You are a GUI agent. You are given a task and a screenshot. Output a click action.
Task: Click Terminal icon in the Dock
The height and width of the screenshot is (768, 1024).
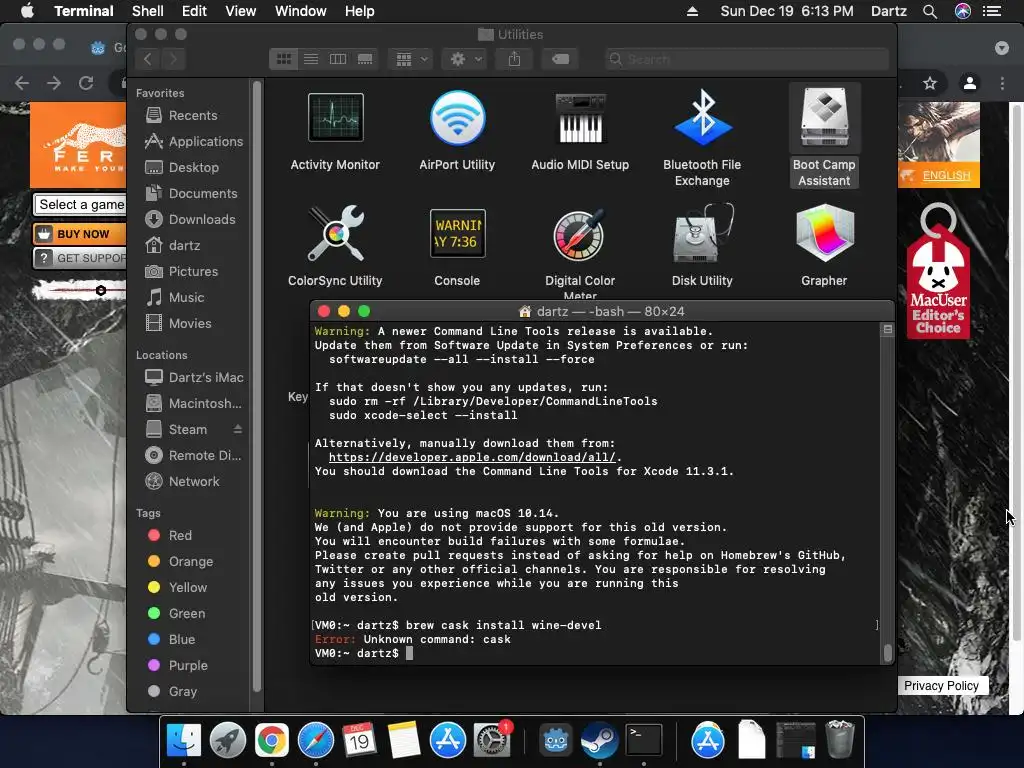pos(644,740)
